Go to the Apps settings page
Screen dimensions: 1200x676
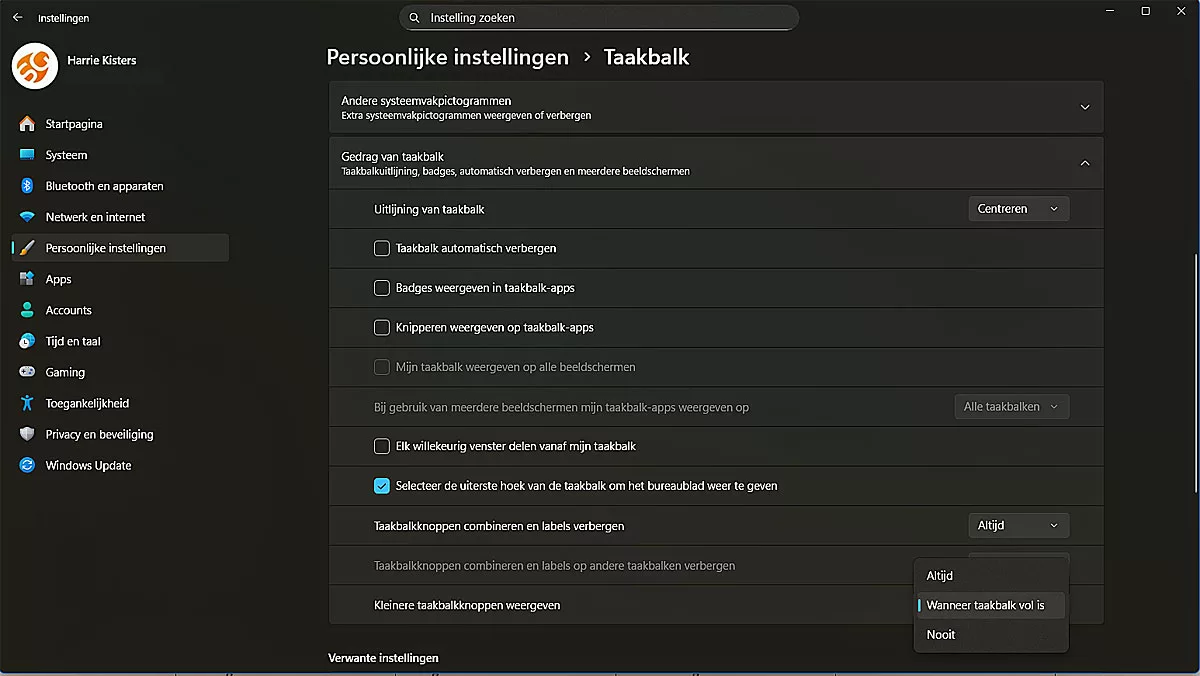coord(57,278)
